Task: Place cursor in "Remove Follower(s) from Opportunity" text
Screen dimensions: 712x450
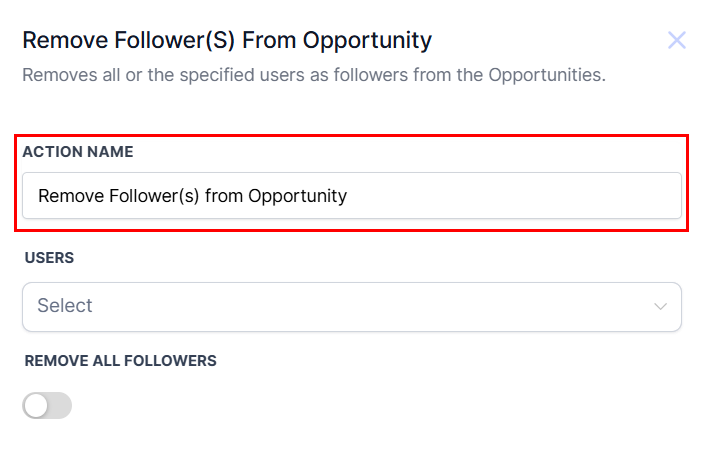Action: pyautogui.click(x=192, y=196)
